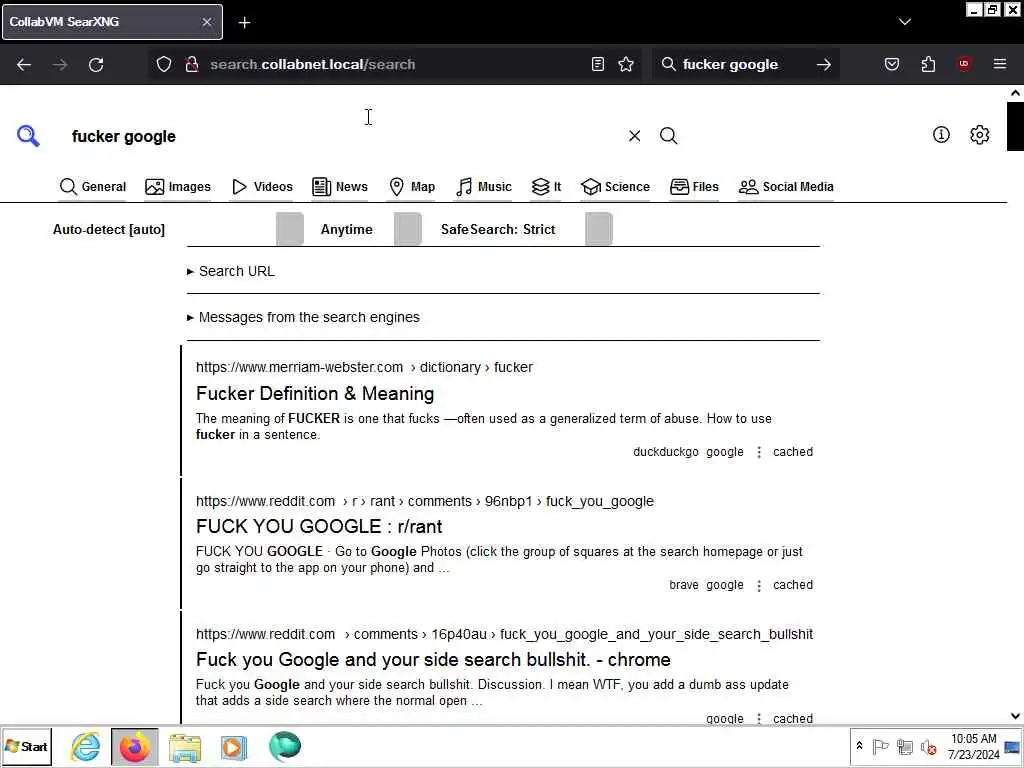Clear the search query with the X icon
This screenshot has height=768, width=1024.
[634, 136]
